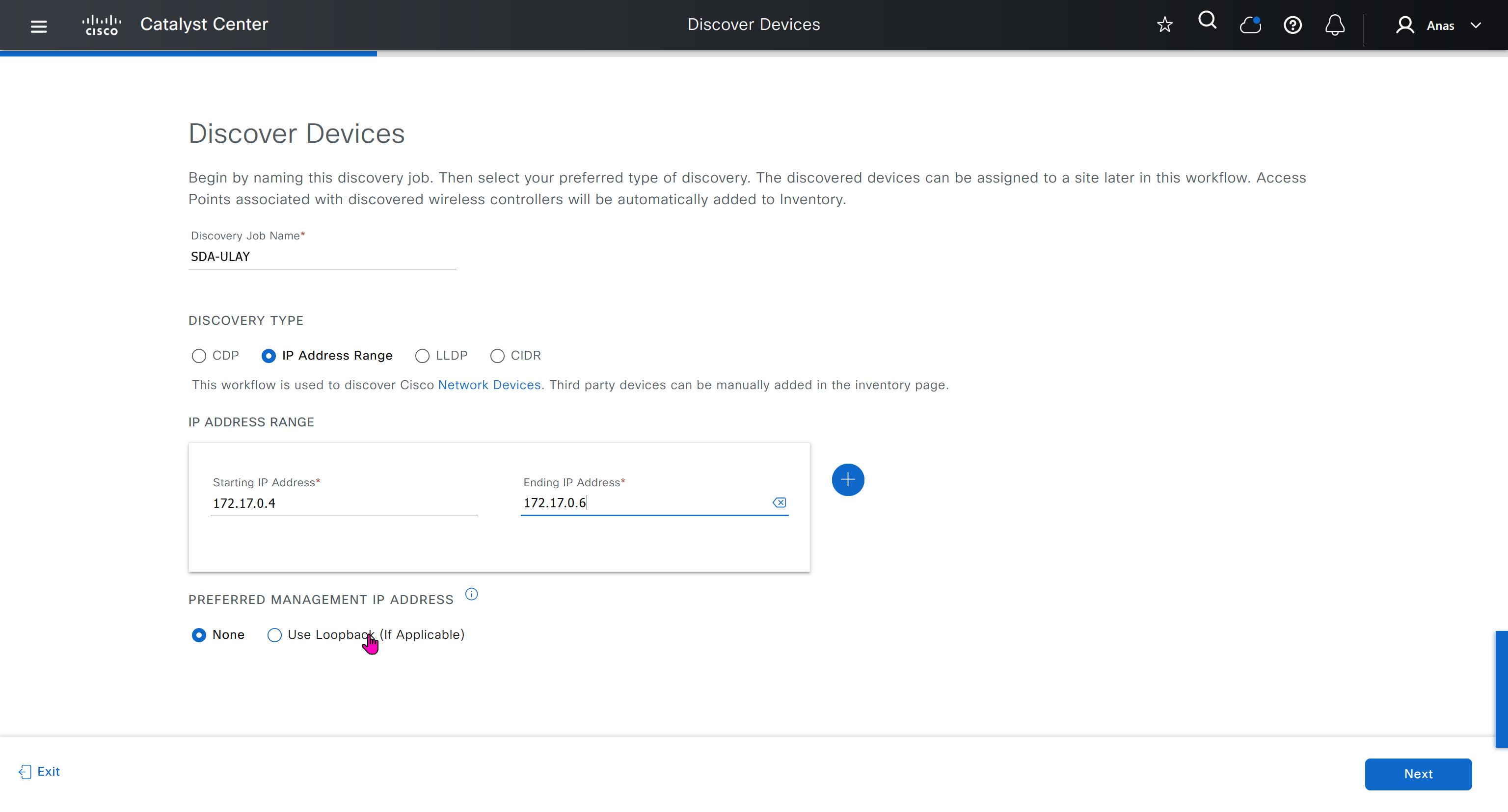
Task: Clear the Ending IP Address field
Action: [779, 502]
